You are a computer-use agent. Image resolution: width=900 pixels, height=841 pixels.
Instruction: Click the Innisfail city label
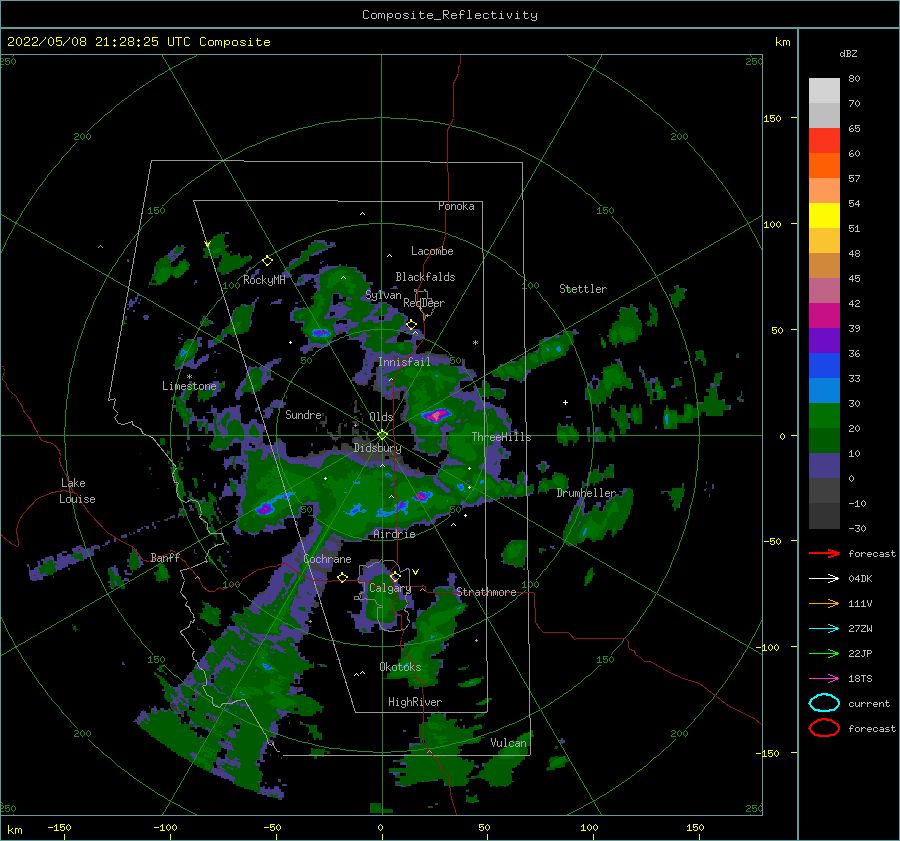[404, 362]
